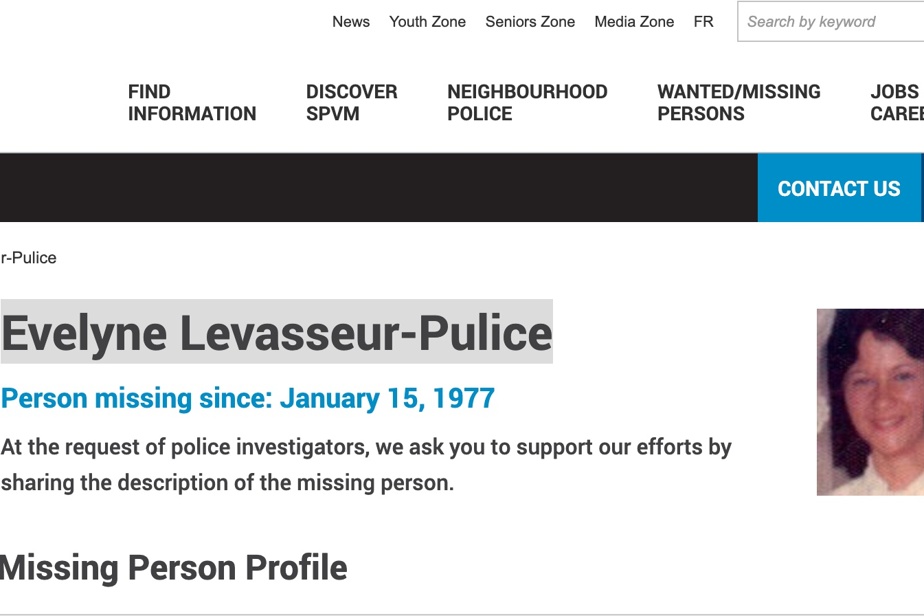The height and width of the screenshot is (616, 924).
Task: Focus the Search by keyword field
Action: [830, 22]
